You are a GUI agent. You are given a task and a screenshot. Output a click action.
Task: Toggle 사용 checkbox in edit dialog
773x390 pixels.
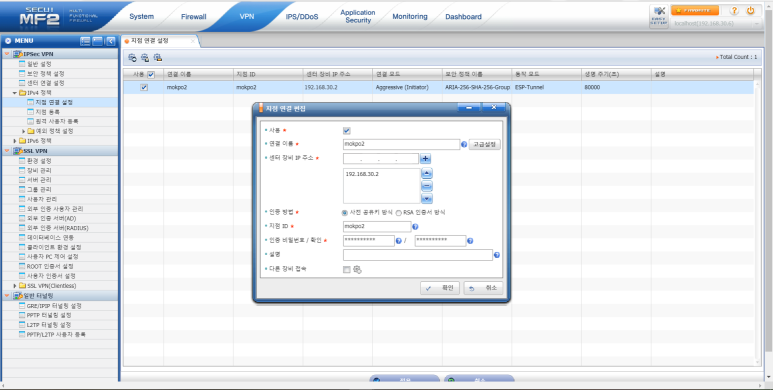347,131
